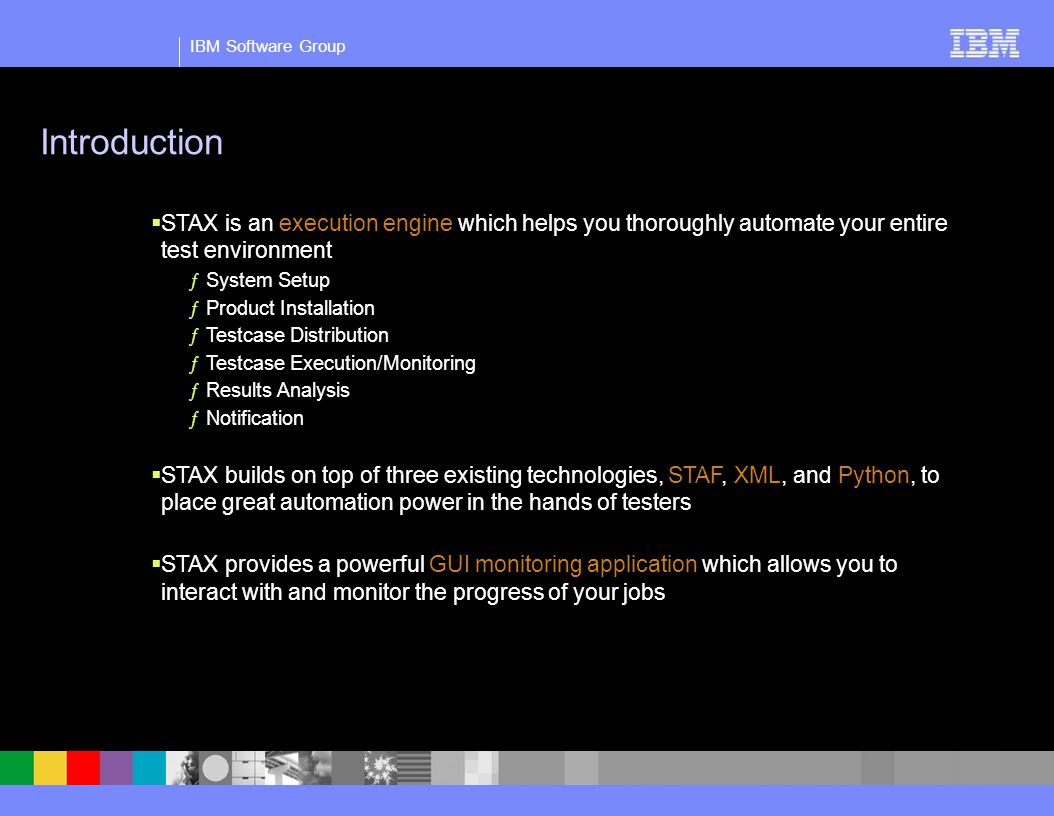Click the snowflake pattern tile in footer
1054x816 pixels.
click(x=381, y=768)
